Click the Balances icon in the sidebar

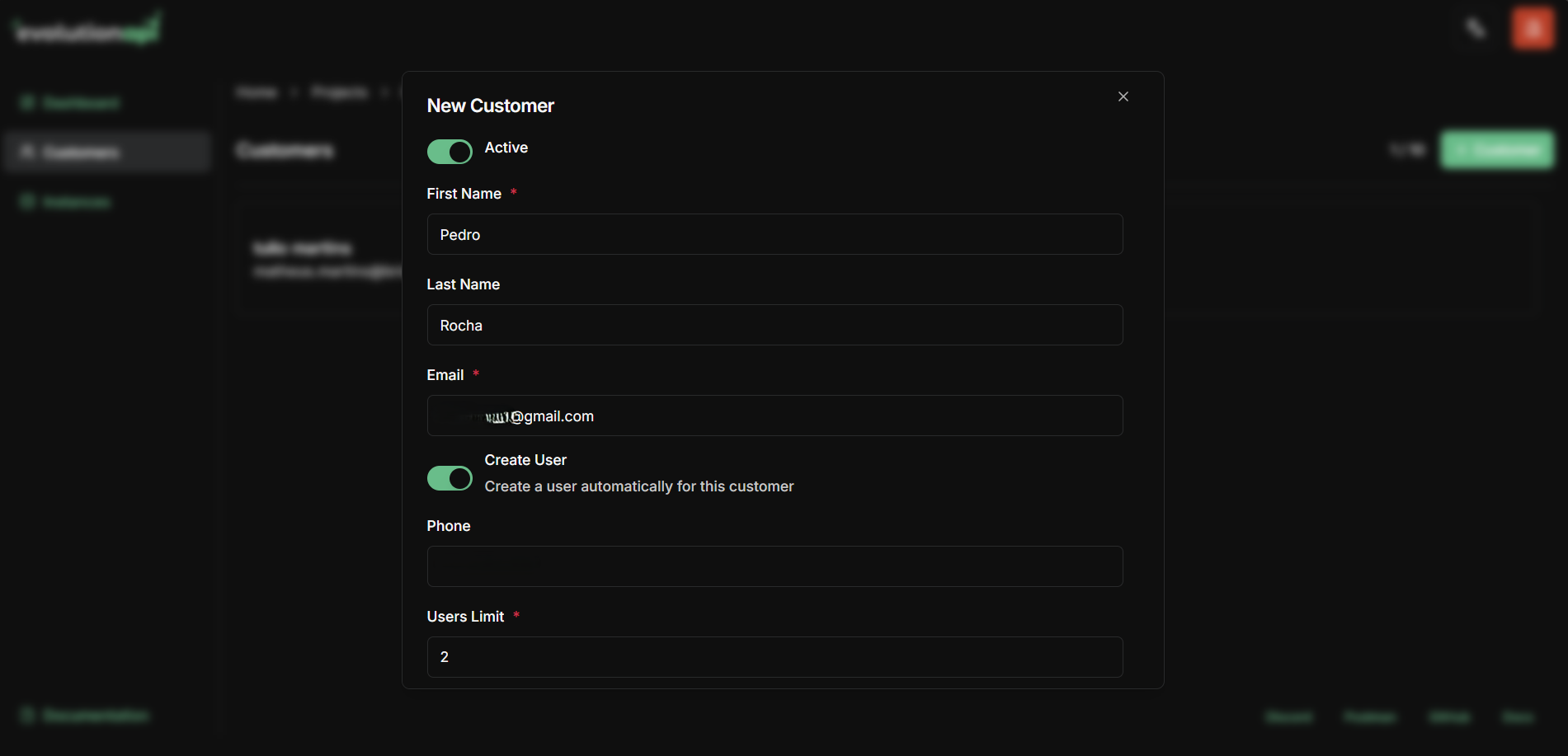coord(28,201)
